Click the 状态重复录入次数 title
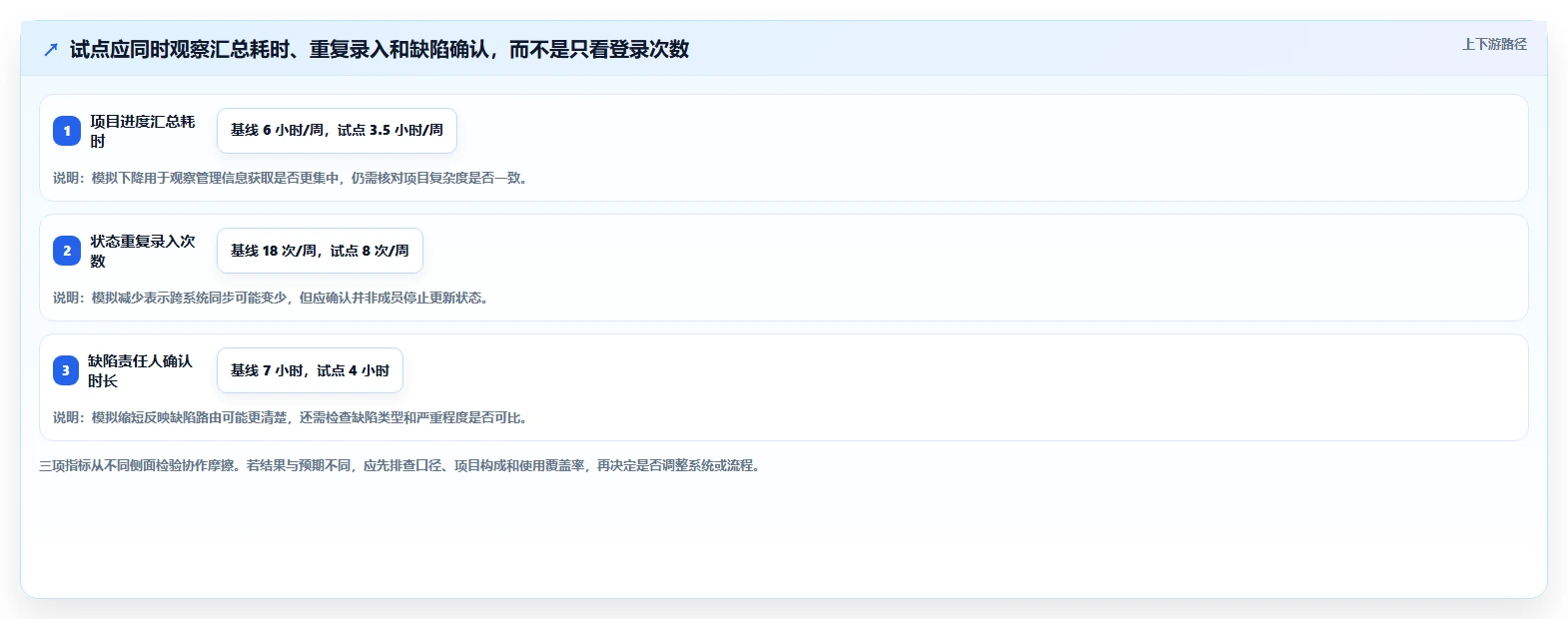 pos(143,251)
